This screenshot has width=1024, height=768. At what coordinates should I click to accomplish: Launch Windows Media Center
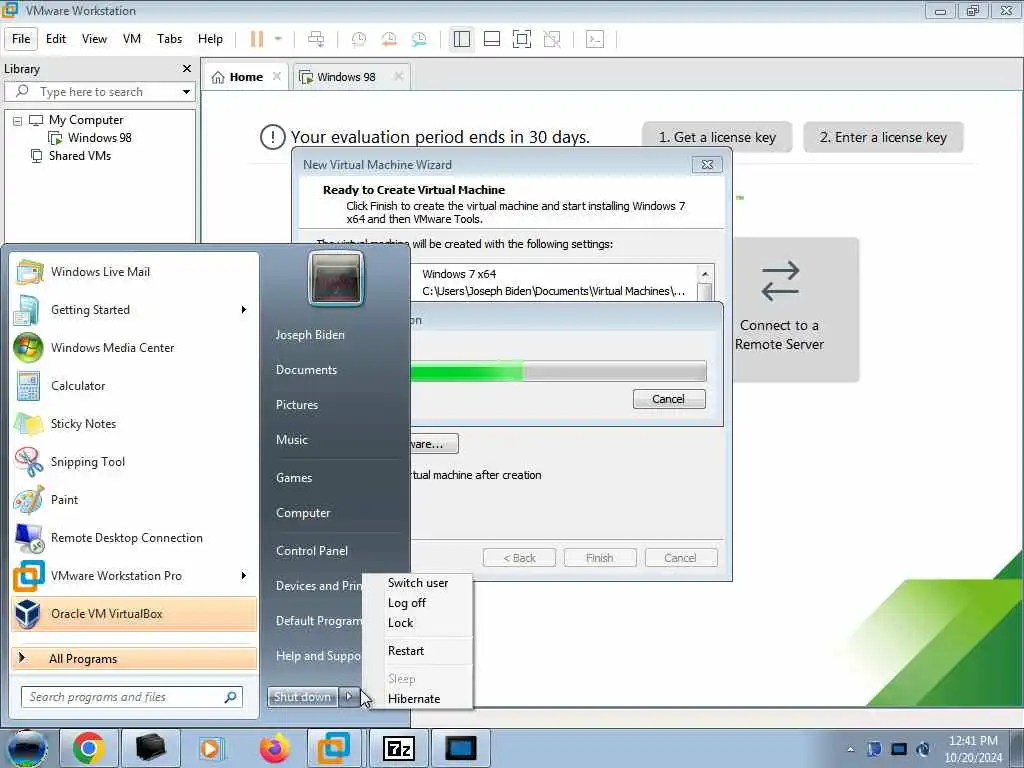(x=135, y=348)
